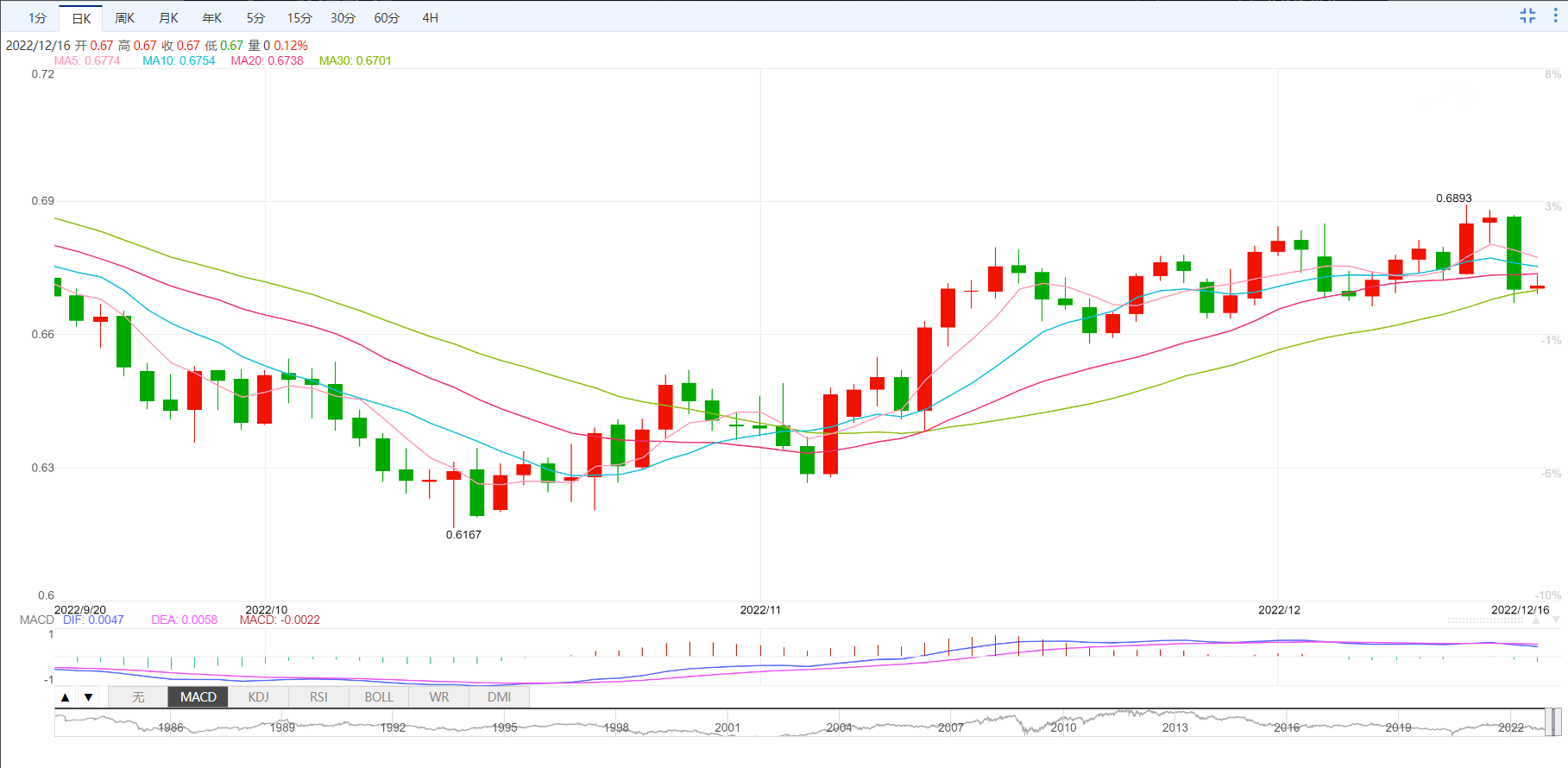1568x768 pixels.
Task: Click the black down-triangle indicator panel button
Action: click(88, 697)
